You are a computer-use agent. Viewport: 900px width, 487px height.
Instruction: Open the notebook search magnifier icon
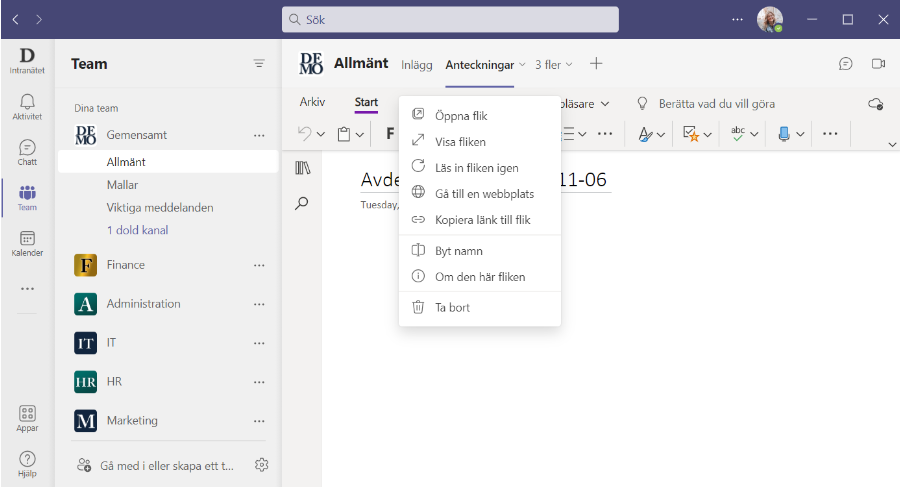(x=302, y=203)
